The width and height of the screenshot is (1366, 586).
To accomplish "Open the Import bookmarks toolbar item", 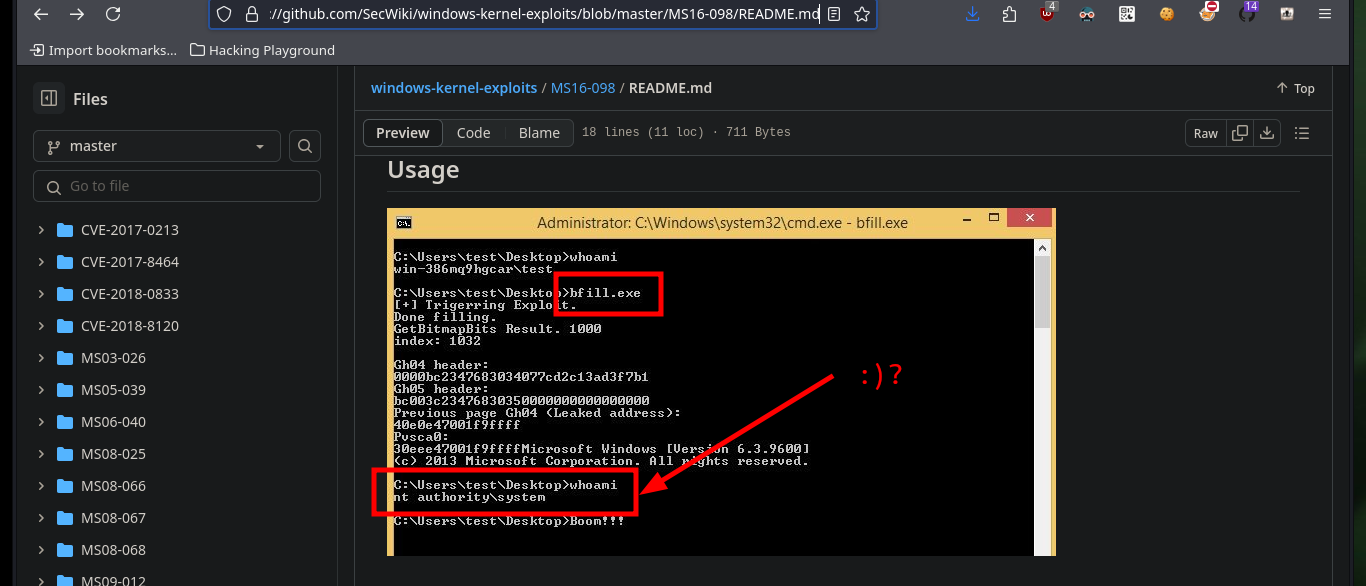I will [x=104, y=50].
